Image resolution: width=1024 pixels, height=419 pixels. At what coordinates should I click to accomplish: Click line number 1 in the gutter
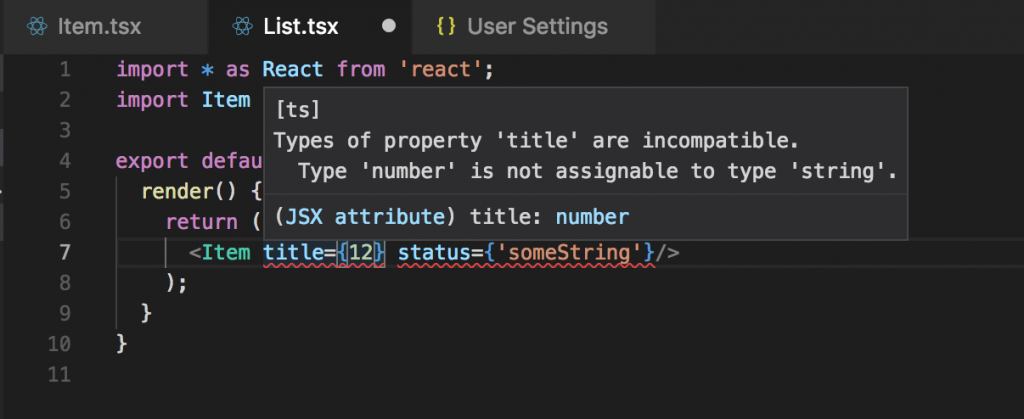[64, 70]
